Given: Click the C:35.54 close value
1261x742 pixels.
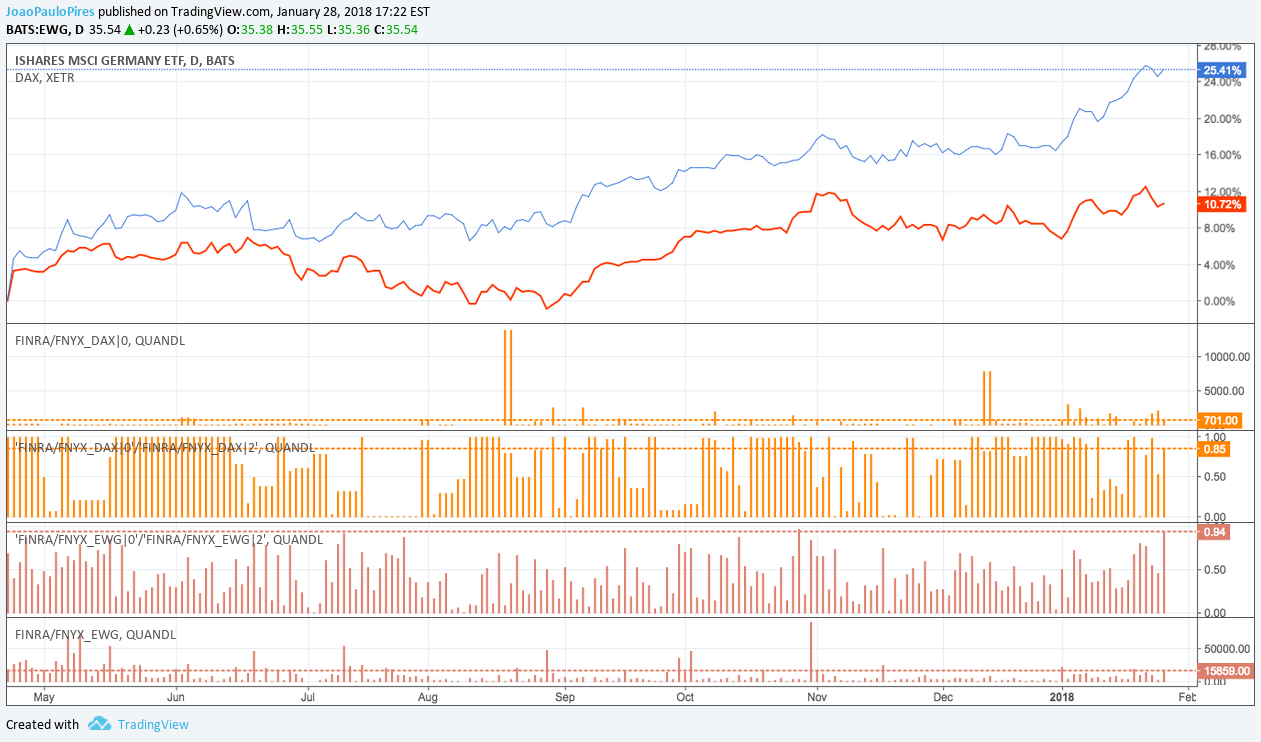Looking at the screenshot, I should click(x=395, y=29).
